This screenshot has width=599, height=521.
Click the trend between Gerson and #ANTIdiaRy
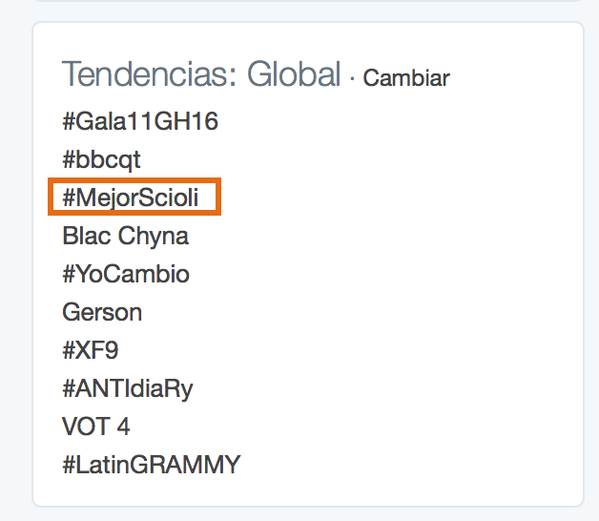point(90,350)
